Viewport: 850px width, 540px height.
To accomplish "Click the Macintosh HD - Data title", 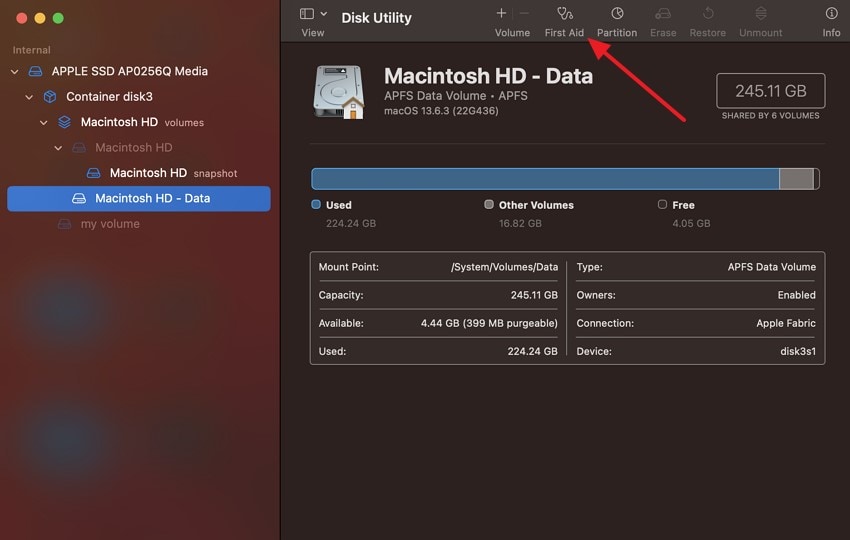I will pos(488,76).
